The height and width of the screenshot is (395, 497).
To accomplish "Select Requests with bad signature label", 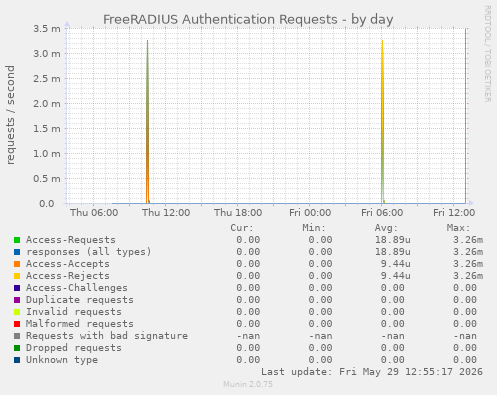I will (107, 336).
